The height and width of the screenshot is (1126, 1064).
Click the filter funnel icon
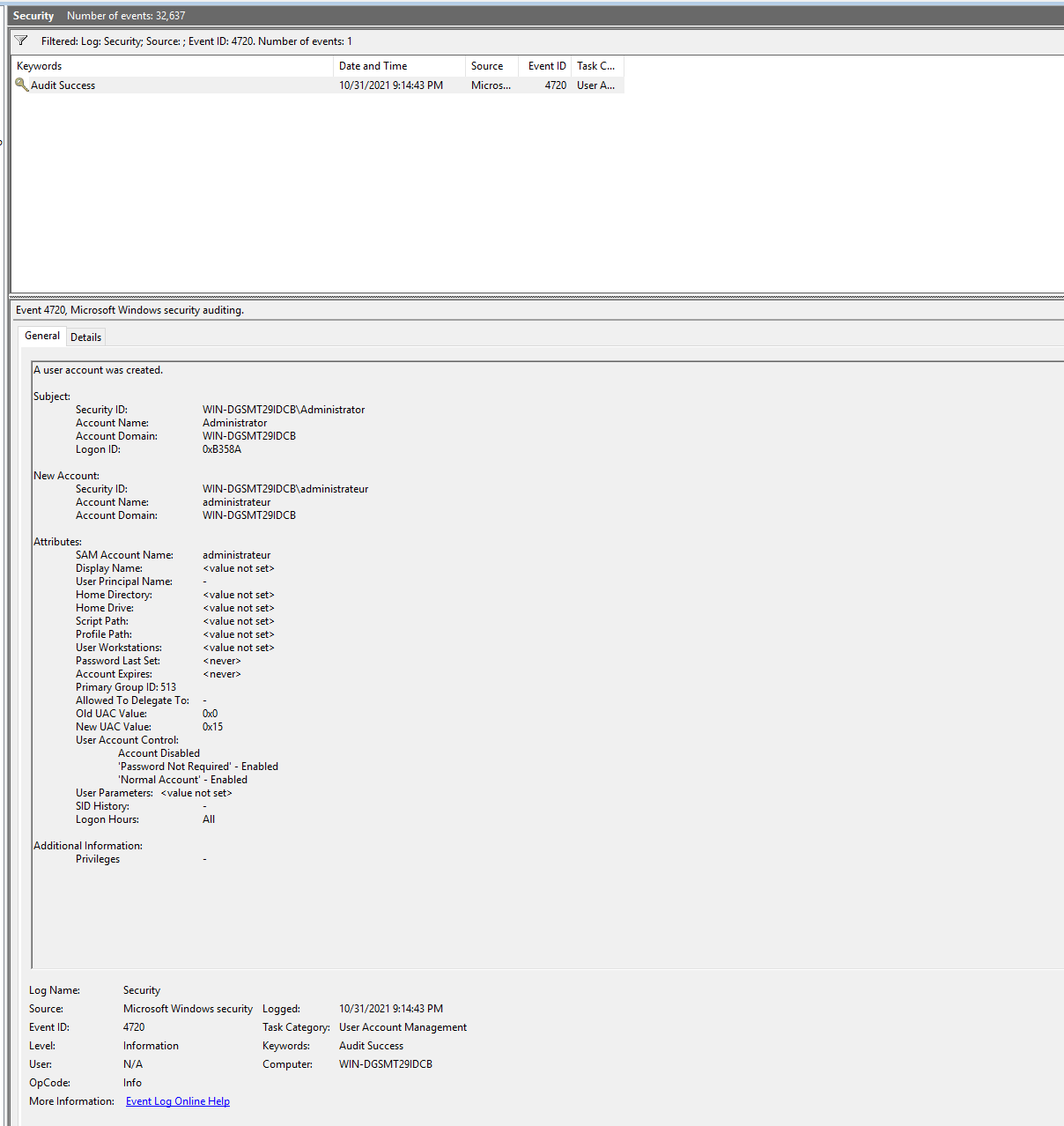[21, 41]
